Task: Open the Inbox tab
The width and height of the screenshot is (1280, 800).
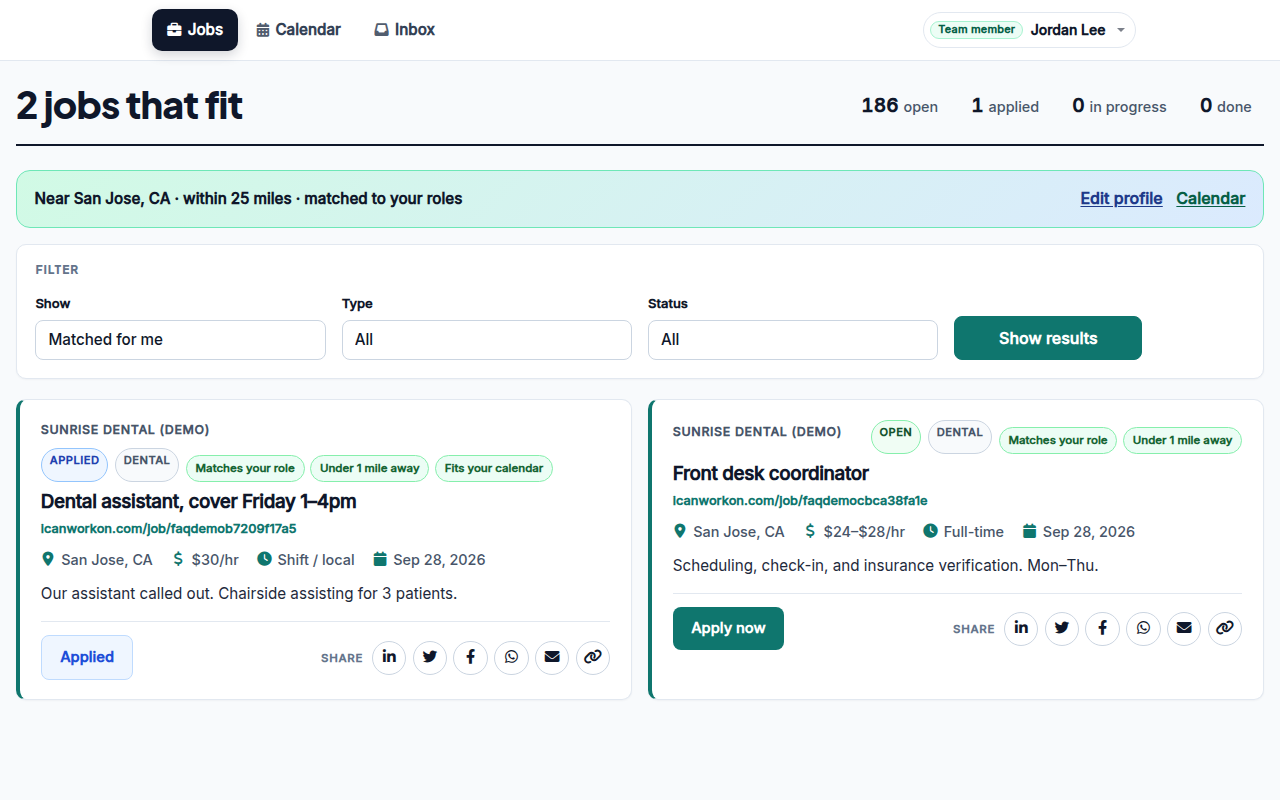Action: coord(405,30)
